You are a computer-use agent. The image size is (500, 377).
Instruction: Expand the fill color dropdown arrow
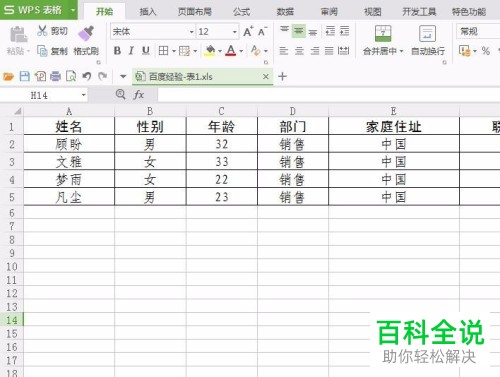click(x=220, y=51)
